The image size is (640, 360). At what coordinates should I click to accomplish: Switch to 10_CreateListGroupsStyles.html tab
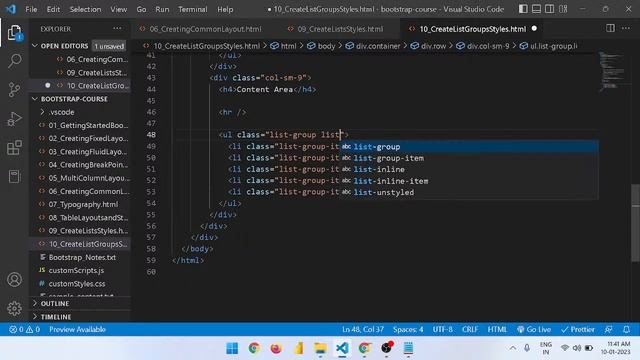coord(473,29)
